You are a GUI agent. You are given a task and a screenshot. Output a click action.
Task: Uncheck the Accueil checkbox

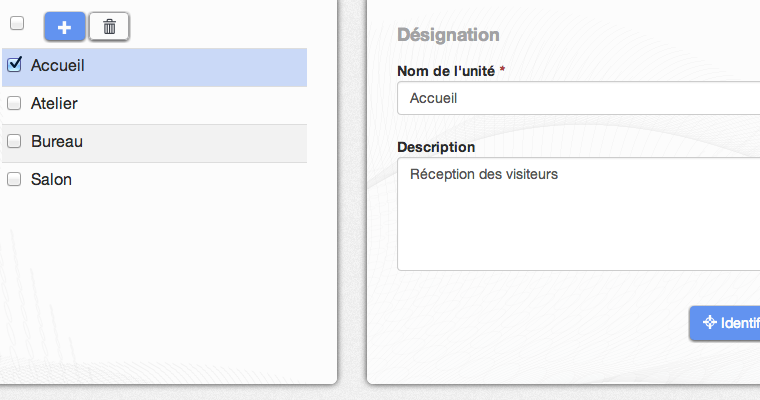tap(15, 64)
